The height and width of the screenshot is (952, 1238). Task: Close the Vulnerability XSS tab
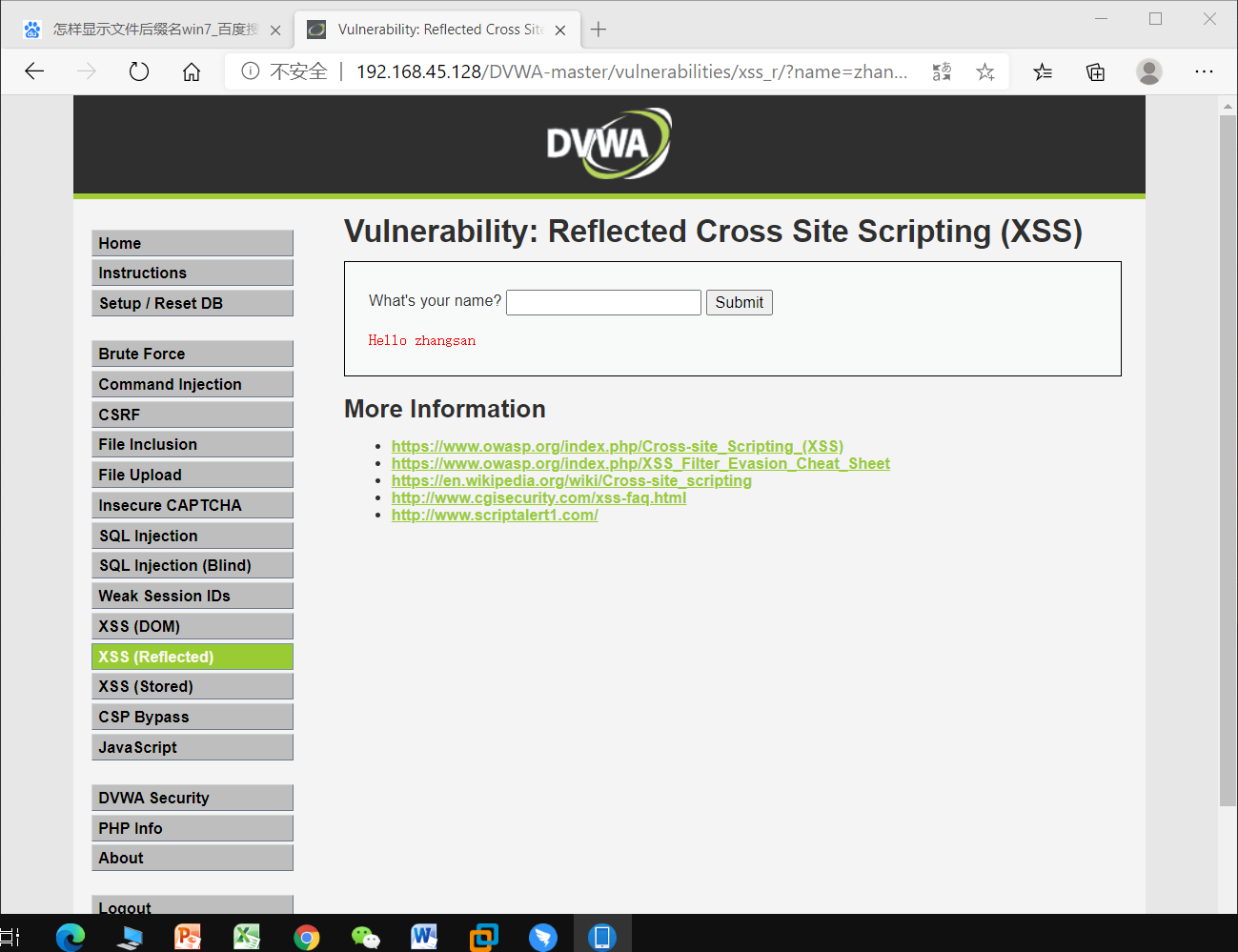[560, 30]
